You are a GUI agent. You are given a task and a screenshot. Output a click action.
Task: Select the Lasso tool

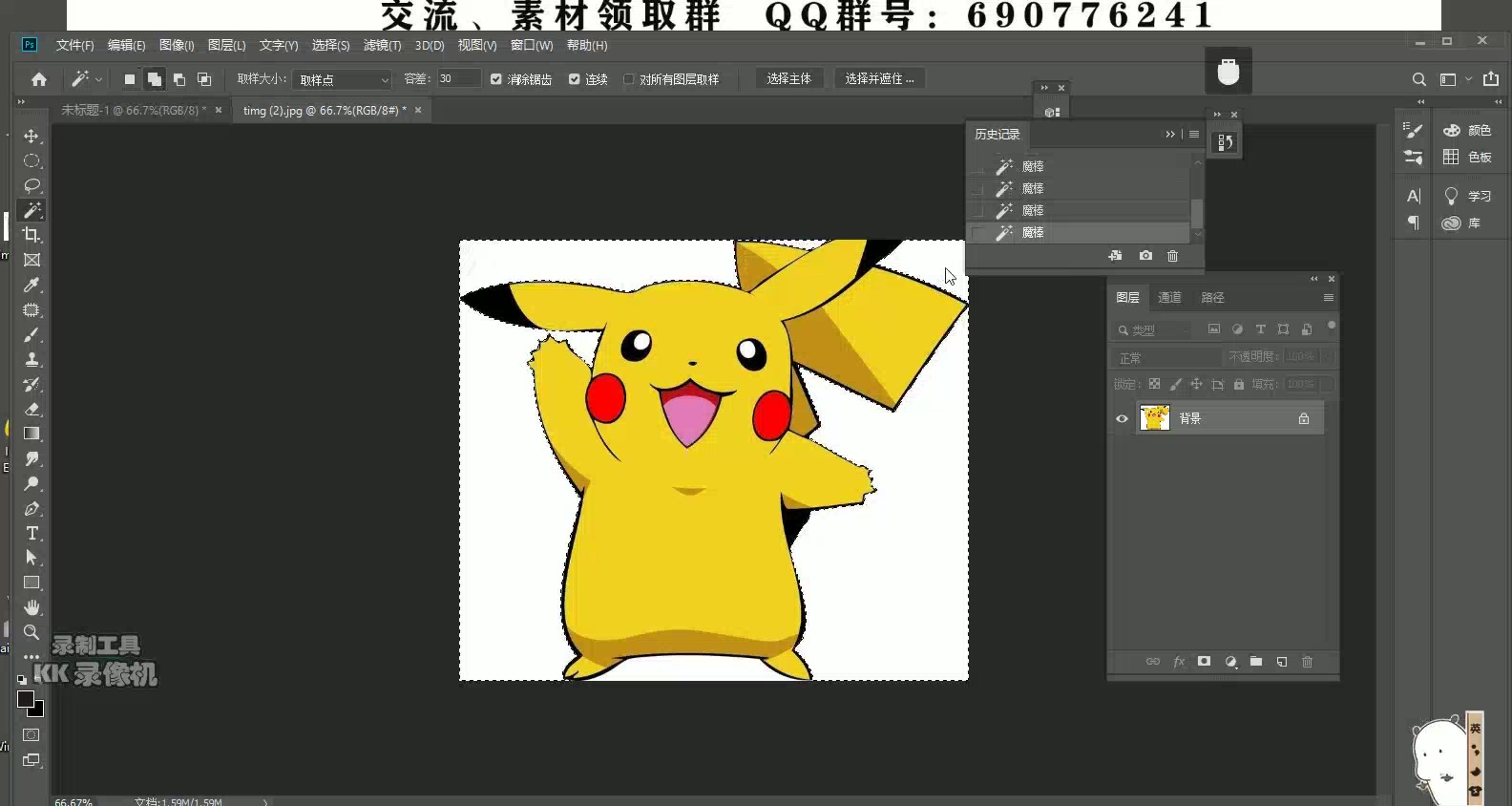pyautogui.click(x=31, y=185)
